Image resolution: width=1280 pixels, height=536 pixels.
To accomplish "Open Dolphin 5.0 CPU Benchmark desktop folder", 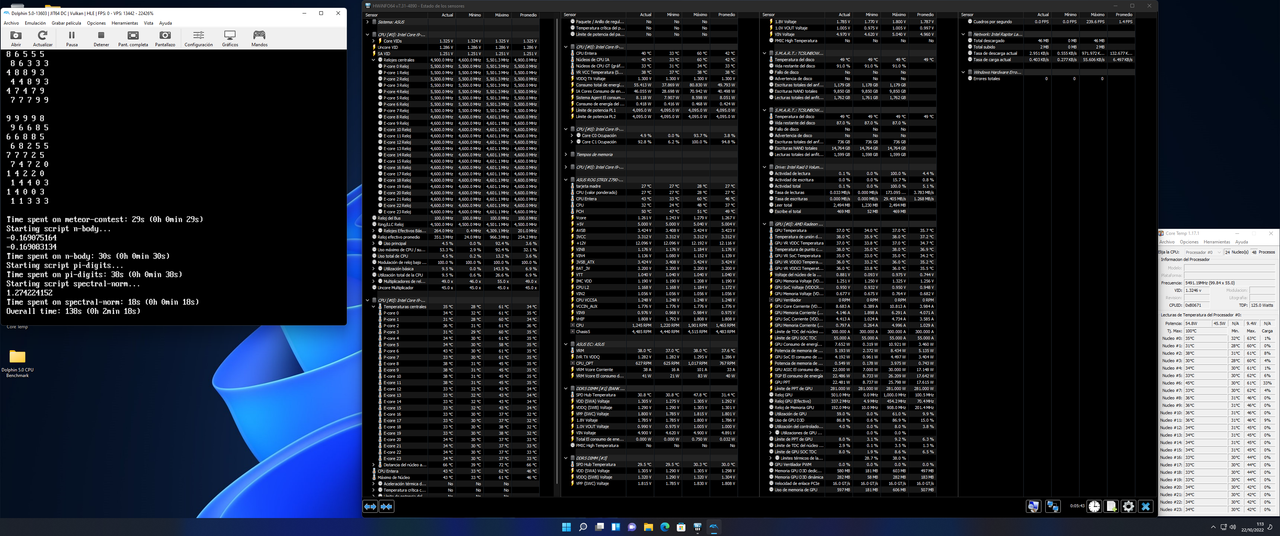I will pos(17,364).
